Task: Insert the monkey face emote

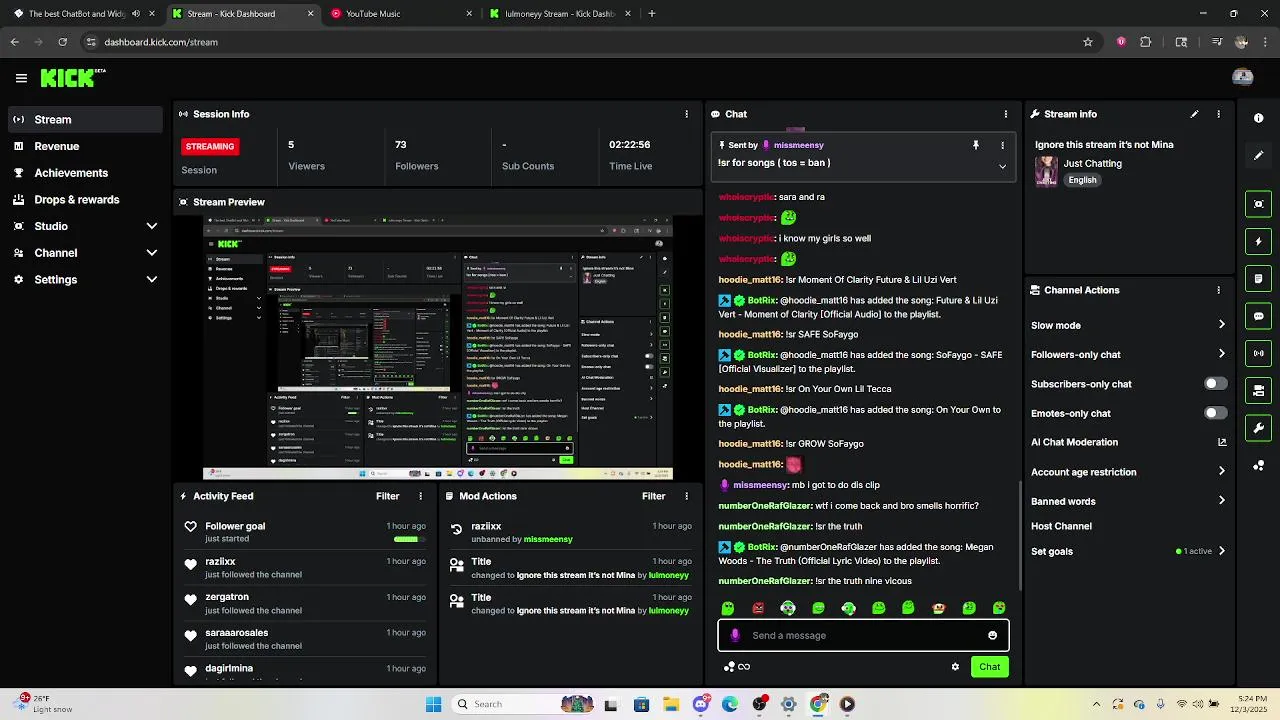Action: pos(938,608)
